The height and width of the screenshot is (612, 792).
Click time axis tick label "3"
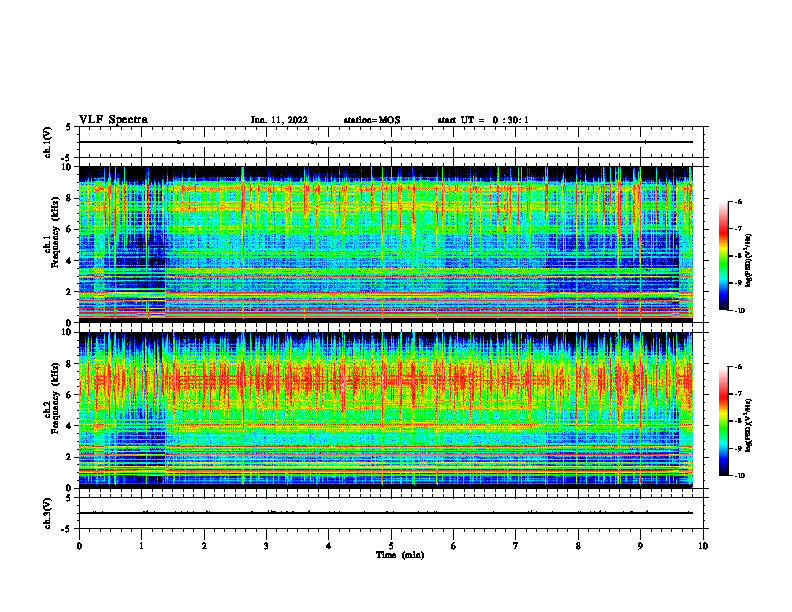[x=266, y=546]
